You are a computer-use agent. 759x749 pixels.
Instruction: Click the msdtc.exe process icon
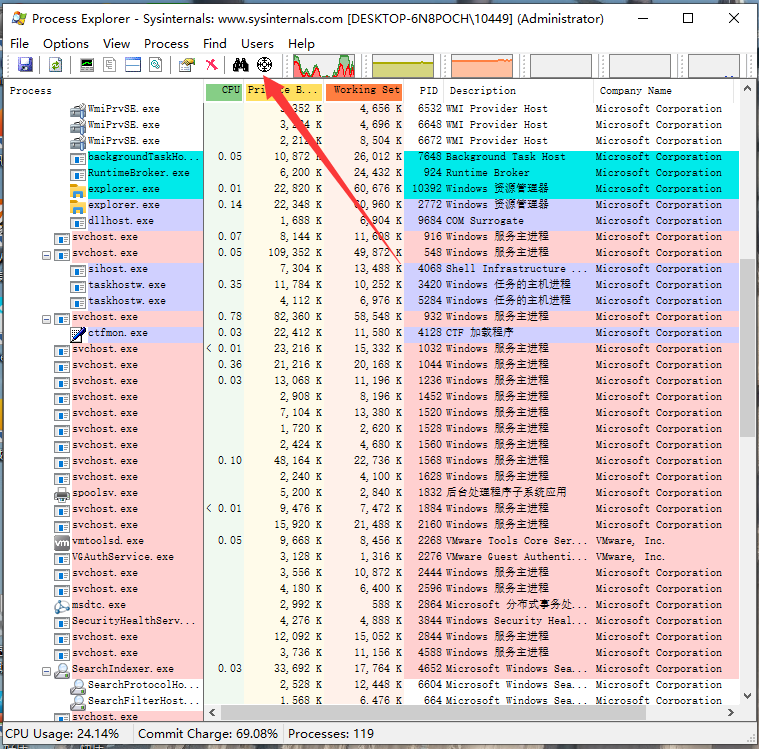click(x=62, y=606)
